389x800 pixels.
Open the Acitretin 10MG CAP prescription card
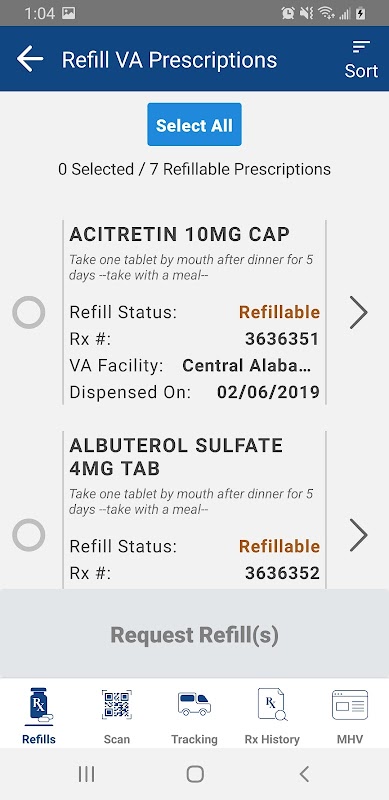tap(194, 312)
